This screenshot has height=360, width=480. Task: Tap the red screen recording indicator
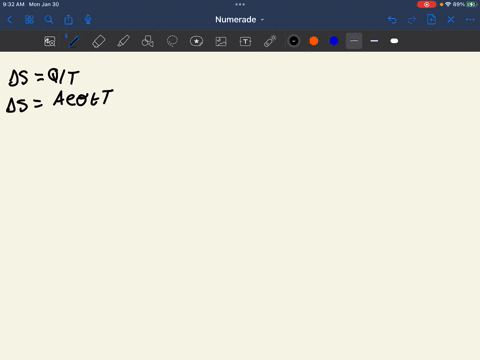(426, 4)
